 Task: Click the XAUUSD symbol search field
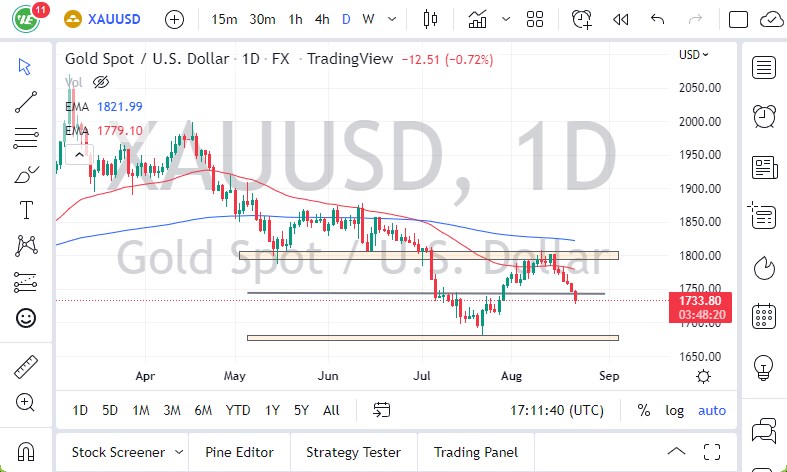coord(111,19)
